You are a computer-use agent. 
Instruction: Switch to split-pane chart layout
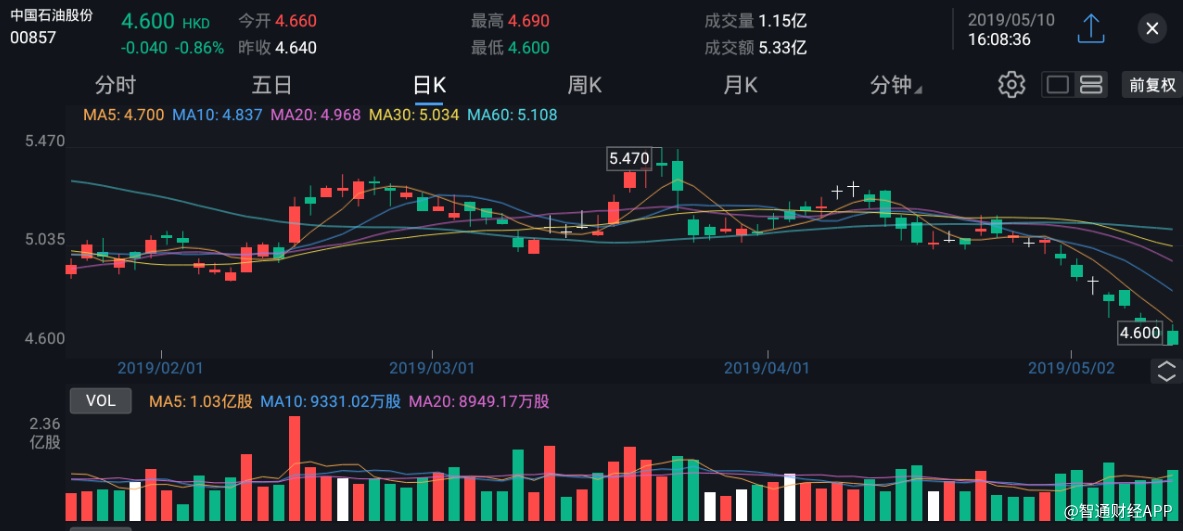click(x=1091, y=84)
